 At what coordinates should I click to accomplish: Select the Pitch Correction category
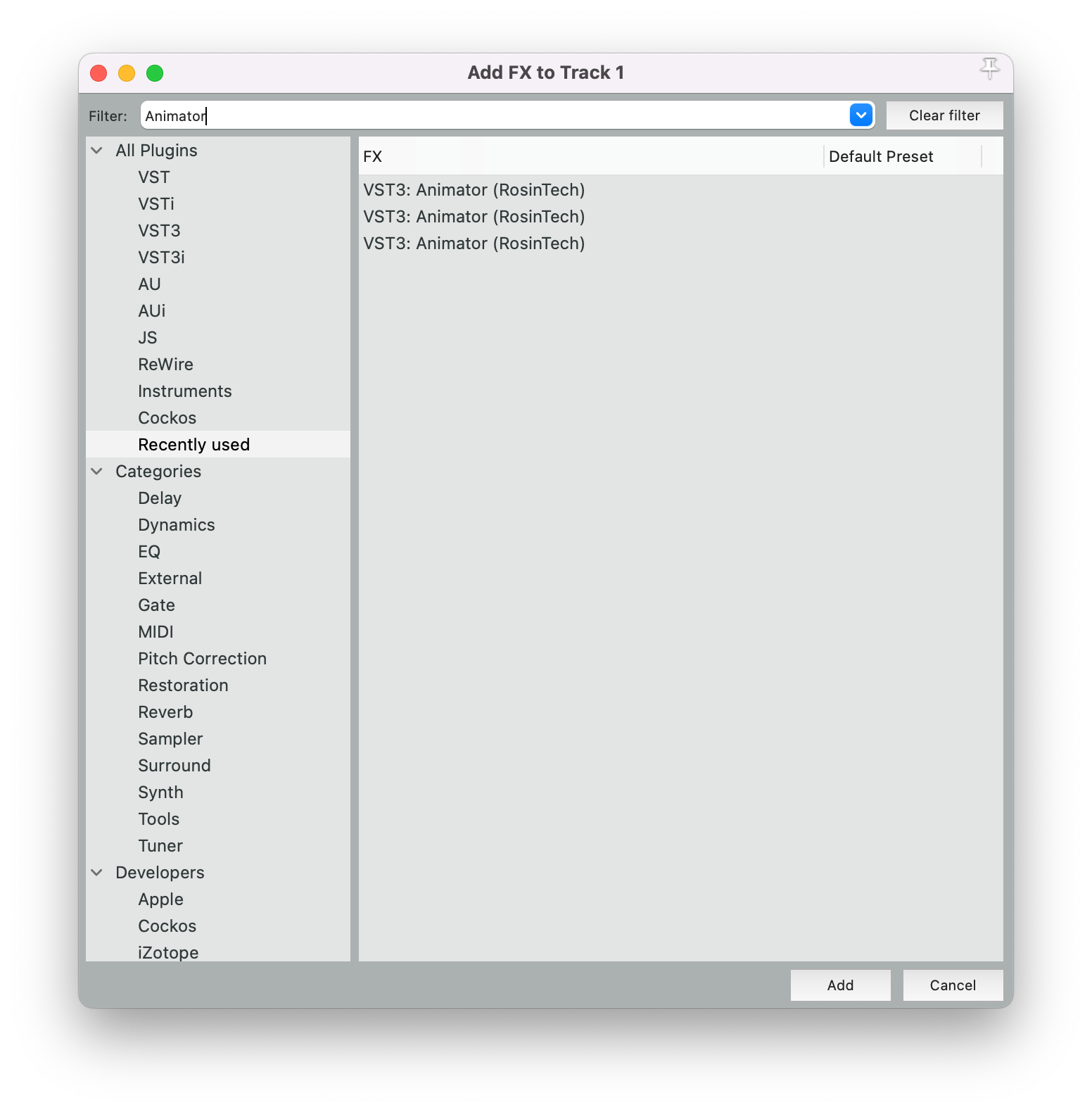(202, 659)
